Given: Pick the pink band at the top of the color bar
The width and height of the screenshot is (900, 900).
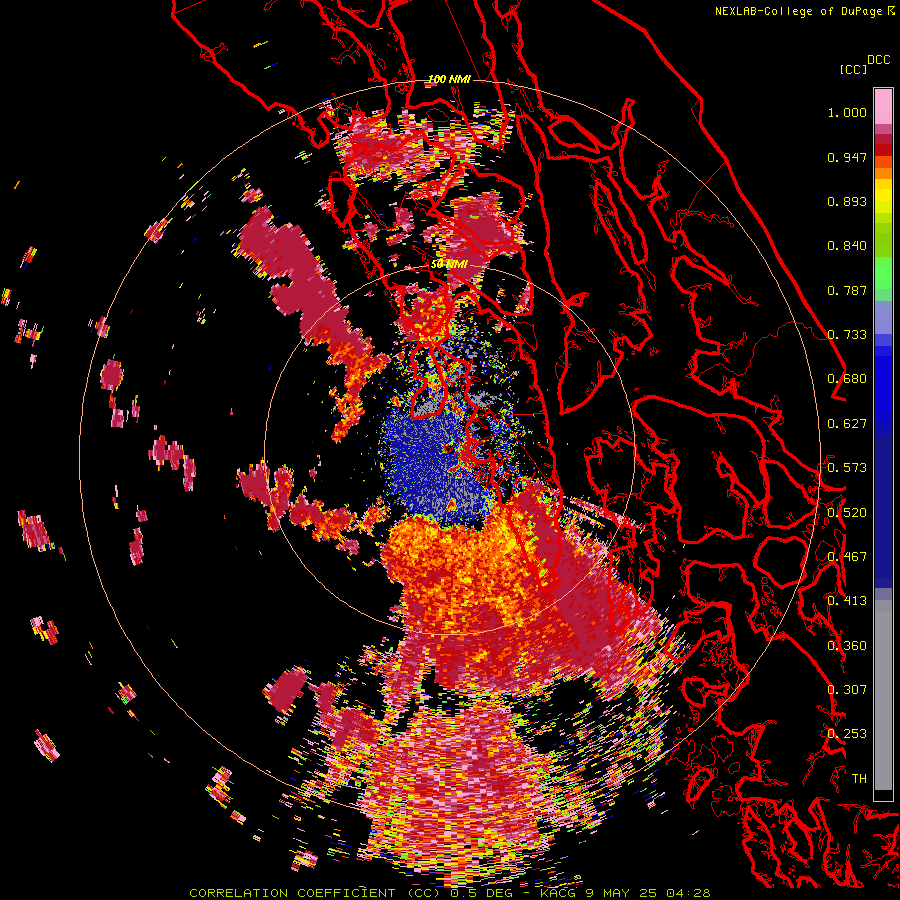Looking at the screenshot, I should [x=883, y=106].
